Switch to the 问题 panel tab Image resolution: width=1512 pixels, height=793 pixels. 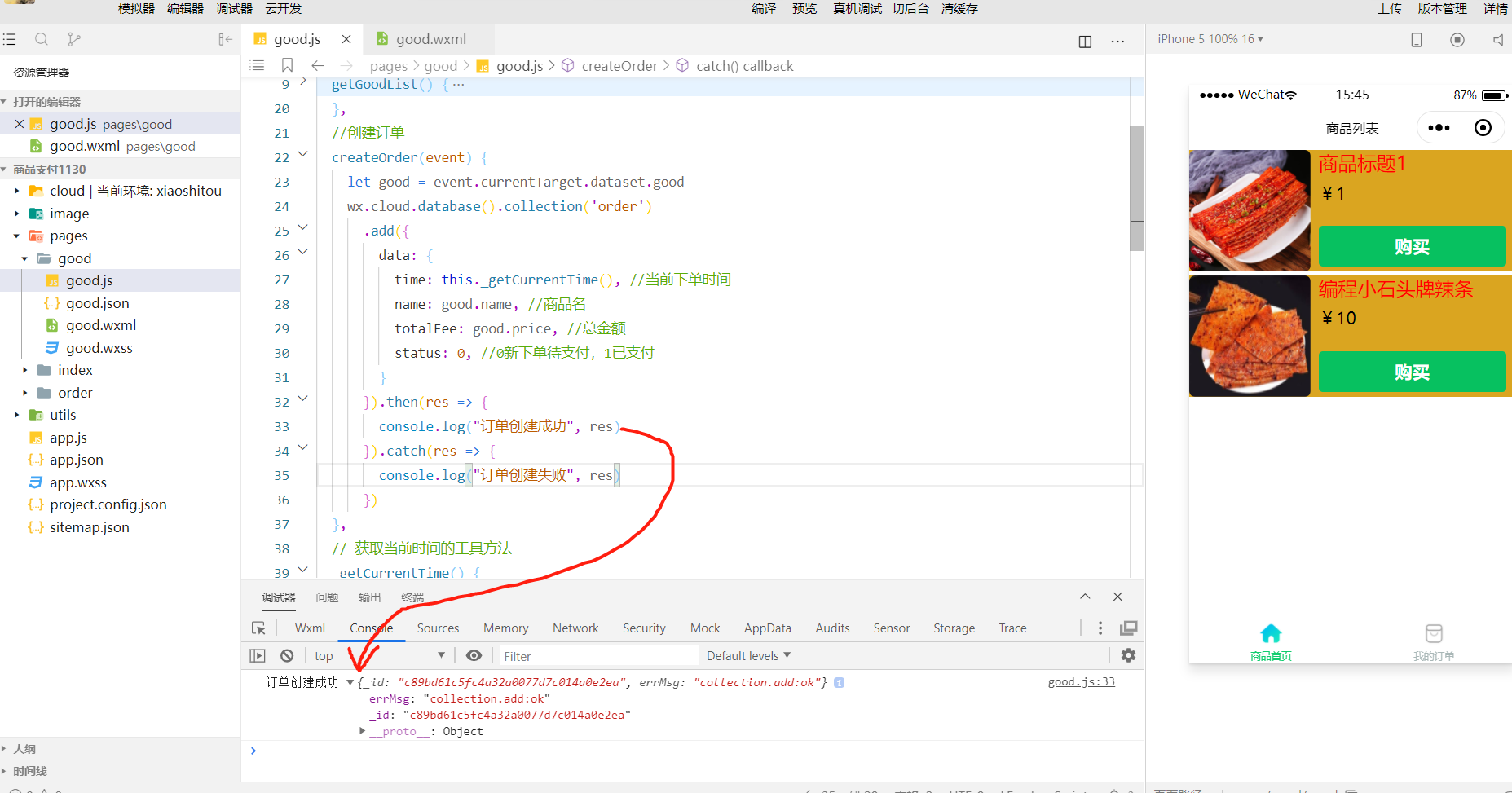[327, 597]
